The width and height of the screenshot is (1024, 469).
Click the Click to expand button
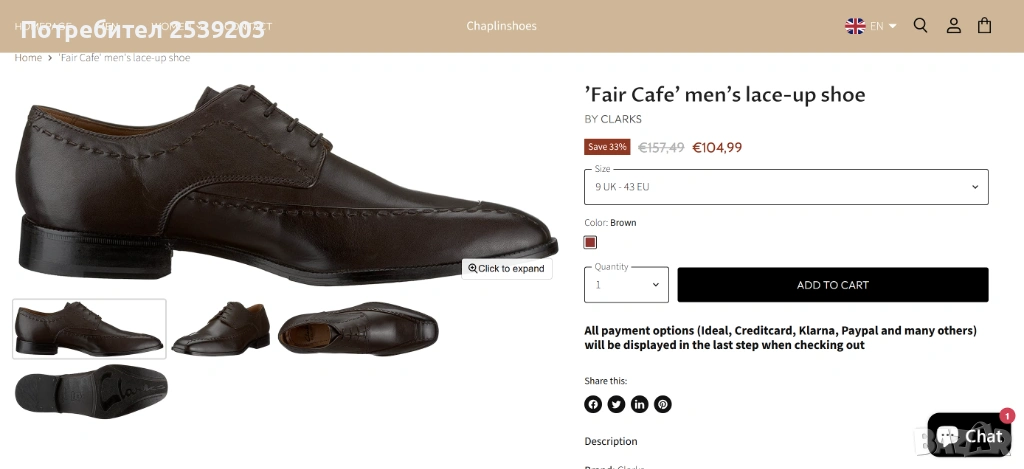(x=507, y=268)
